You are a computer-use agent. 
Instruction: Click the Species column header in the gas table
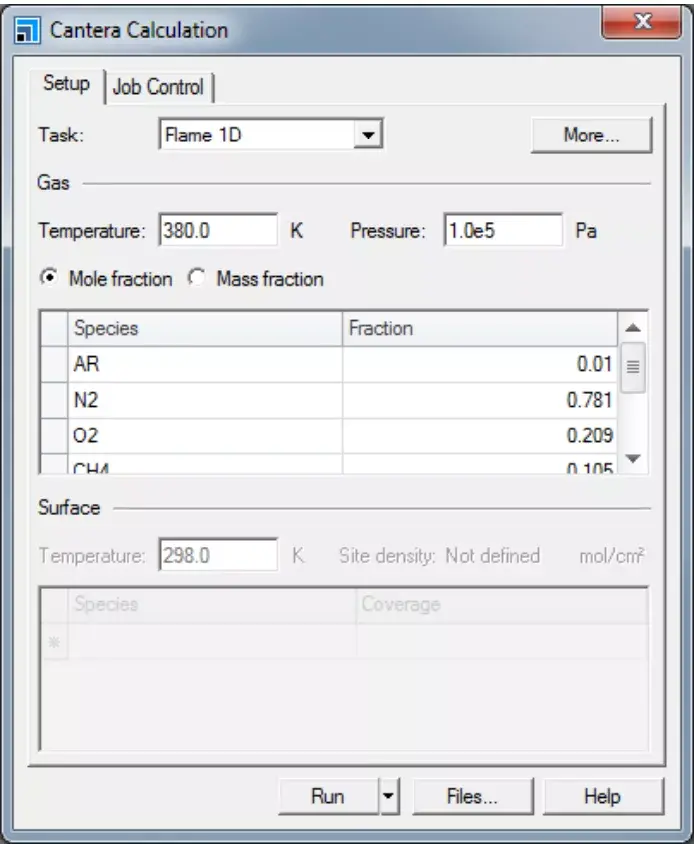point(204,328)
